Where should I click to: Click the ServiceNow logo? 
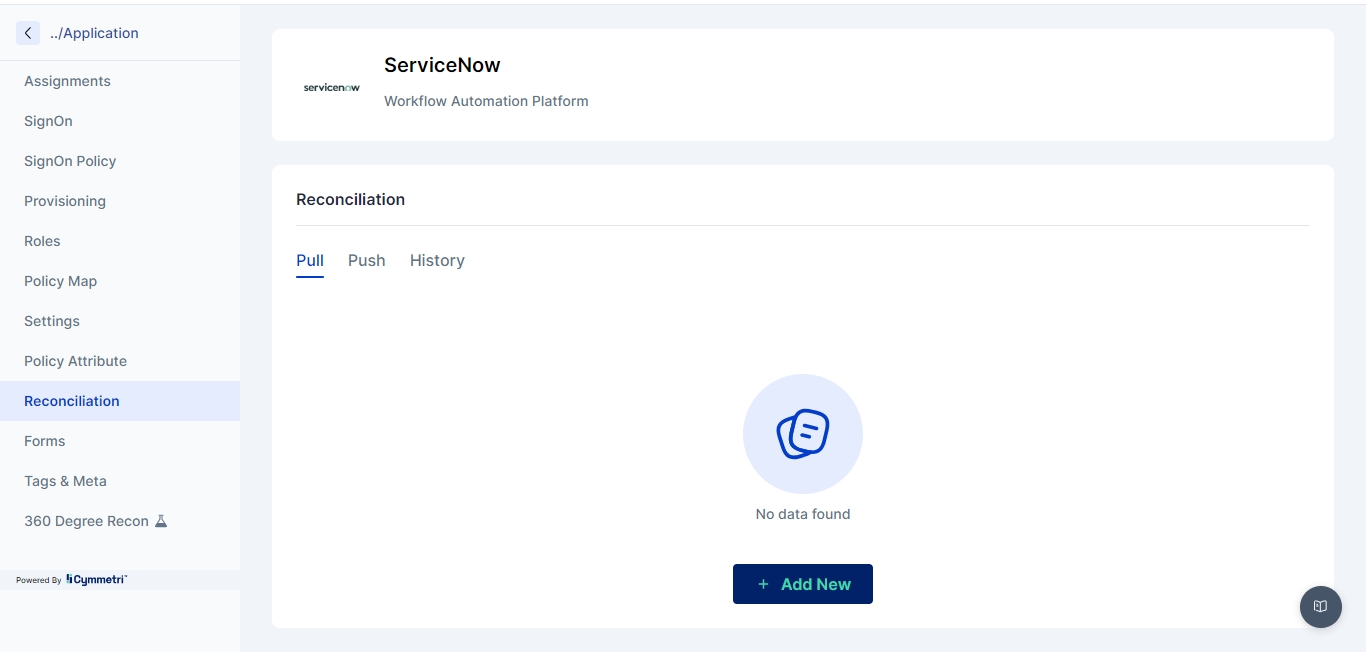click(x=331, y=87)
